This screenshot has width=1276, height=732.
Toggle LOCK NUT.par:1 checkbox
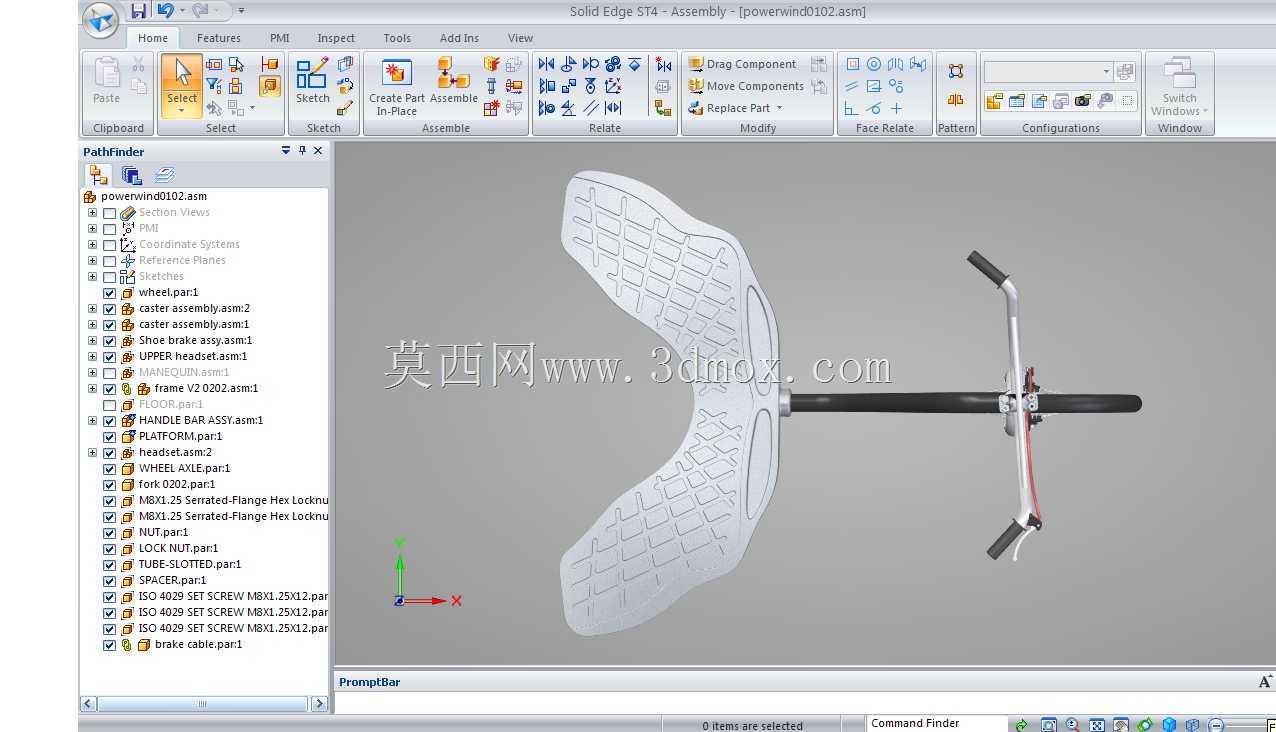click(110, 549)
